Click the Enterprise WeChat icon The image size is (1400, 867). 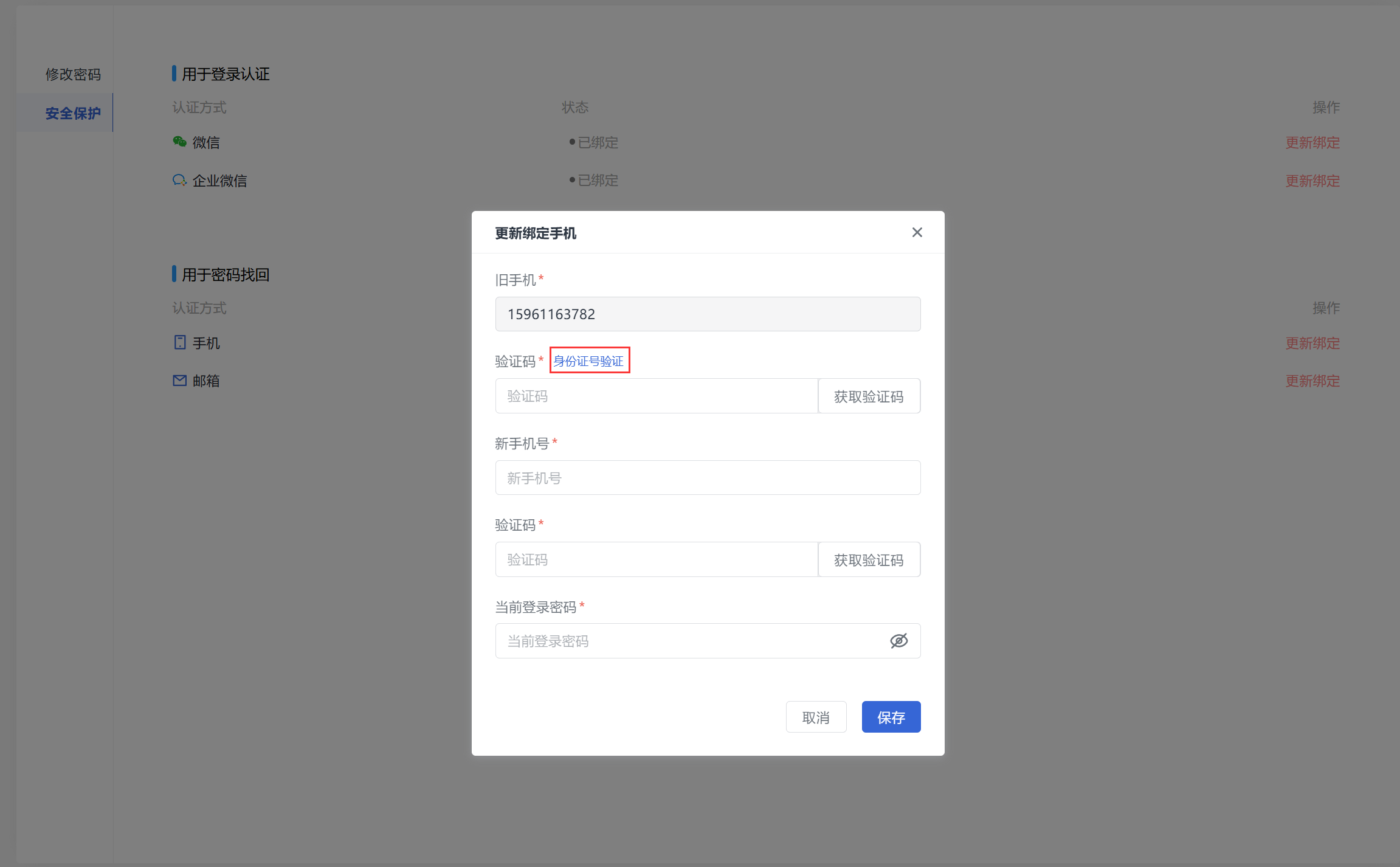179,180
